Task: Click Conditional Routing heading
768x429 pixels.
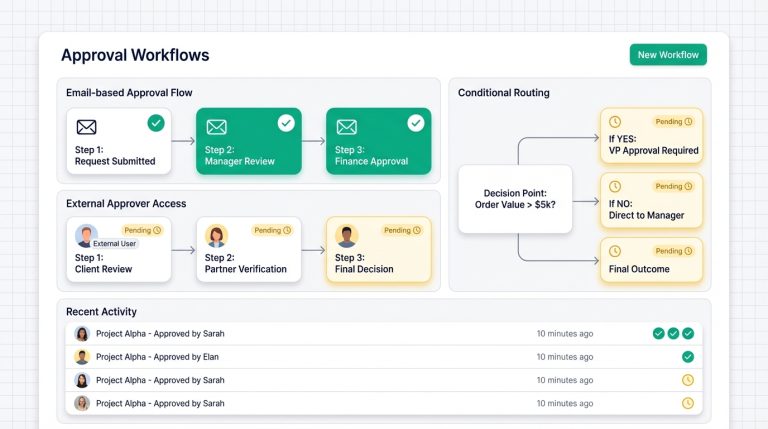Action: pyautogui.click(x=504, y=93)
